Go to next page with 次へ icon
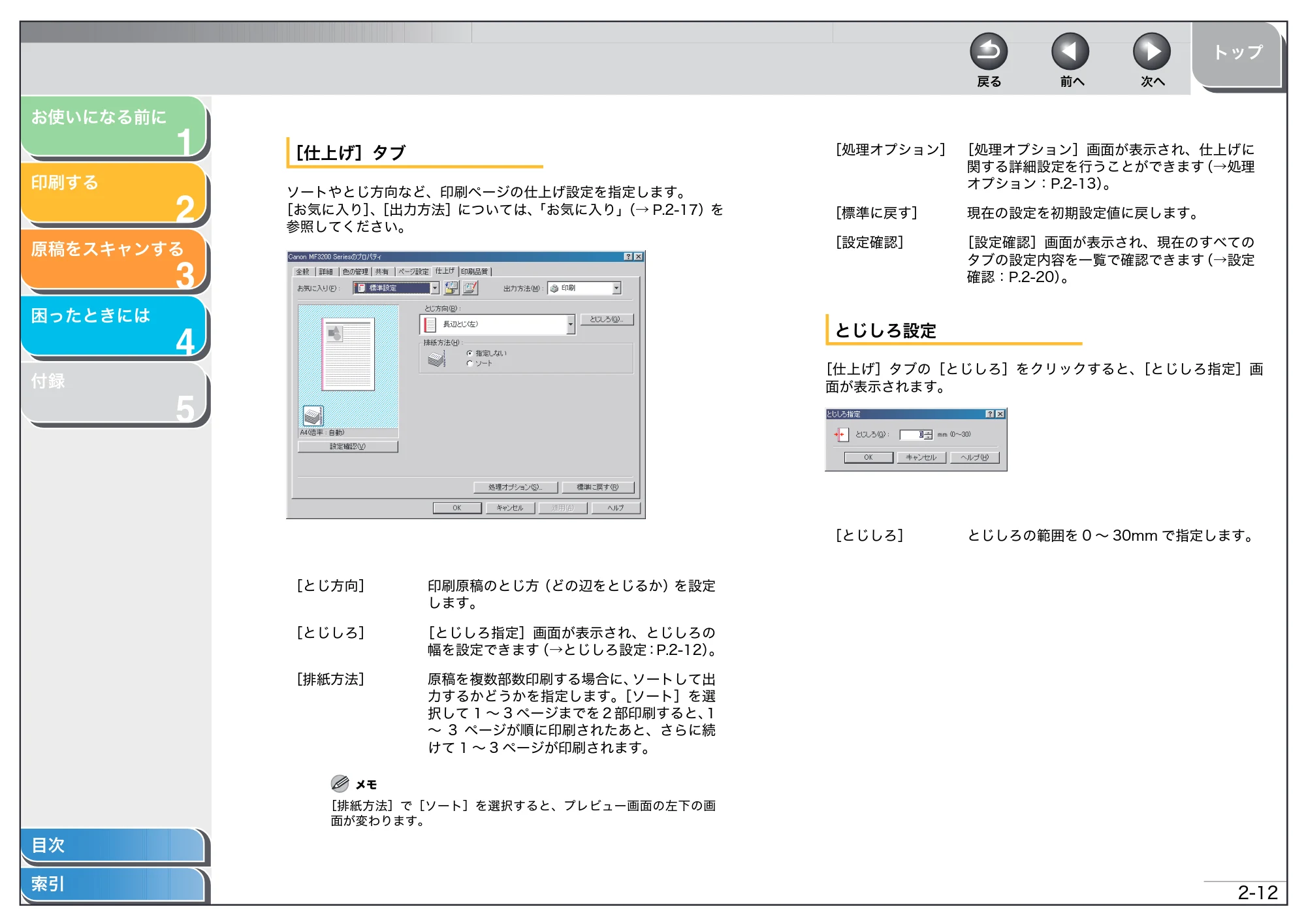The height and width of the screenshot is (924, 1306). click(1151, 52)
